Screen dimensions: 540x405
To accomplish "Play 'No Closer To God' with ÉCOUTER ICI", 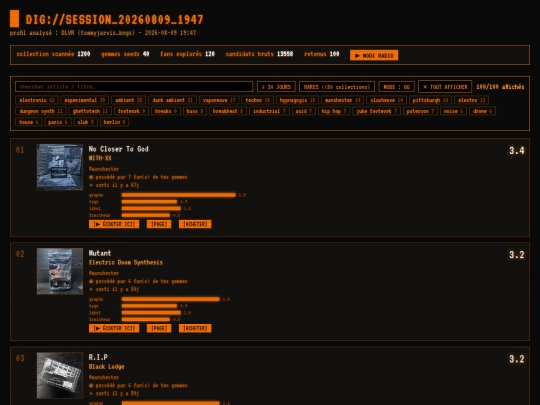I will [114, 224].
